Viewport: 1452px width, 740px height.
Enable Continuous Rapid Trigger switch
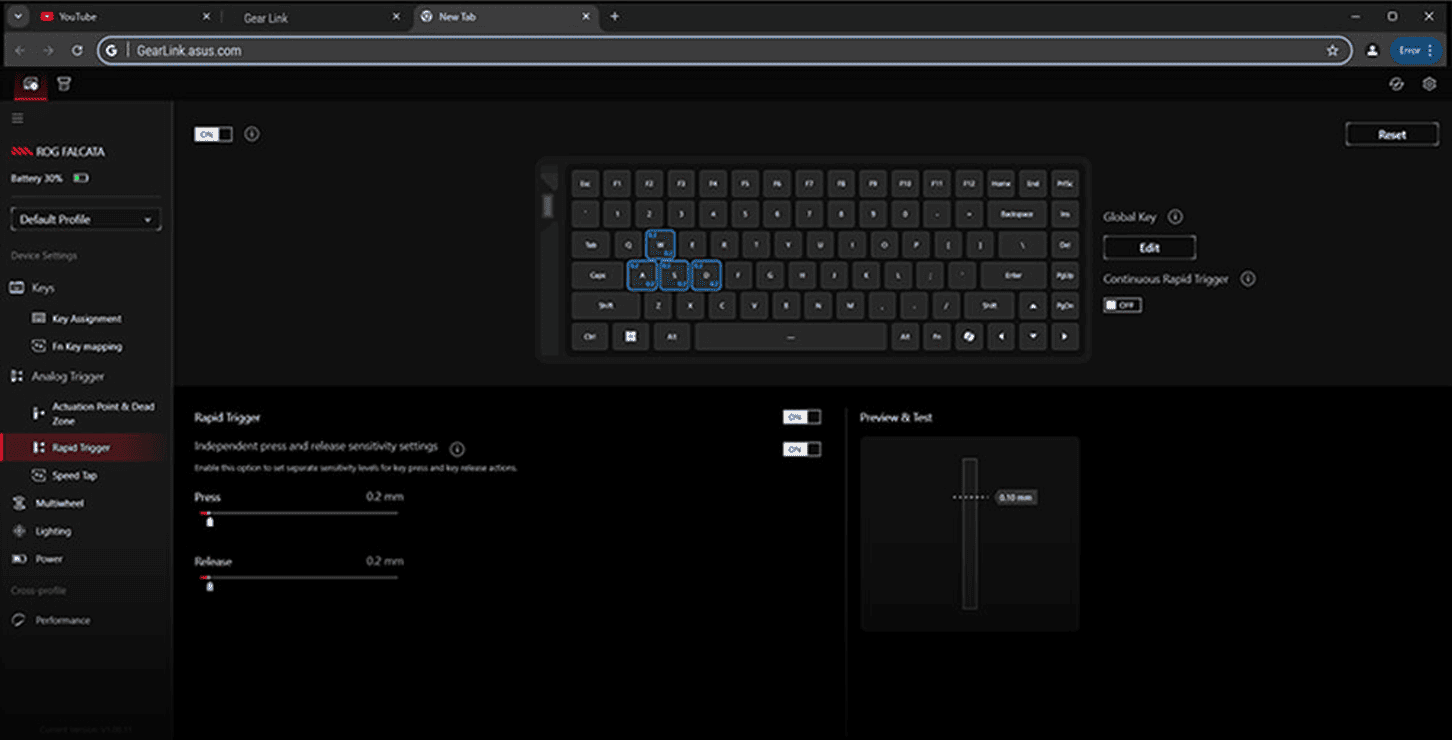pos(1122,305)
